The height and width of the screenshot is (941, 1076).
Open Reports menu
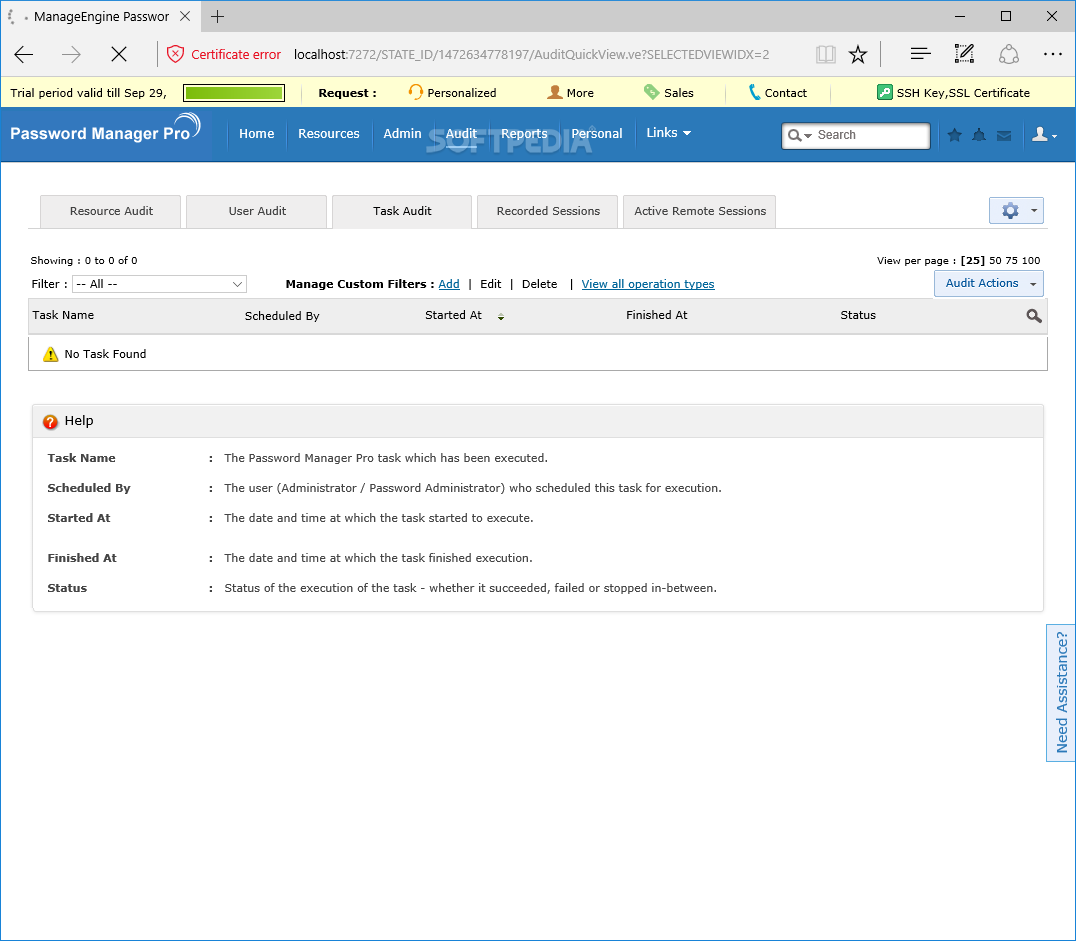[524, 134]
